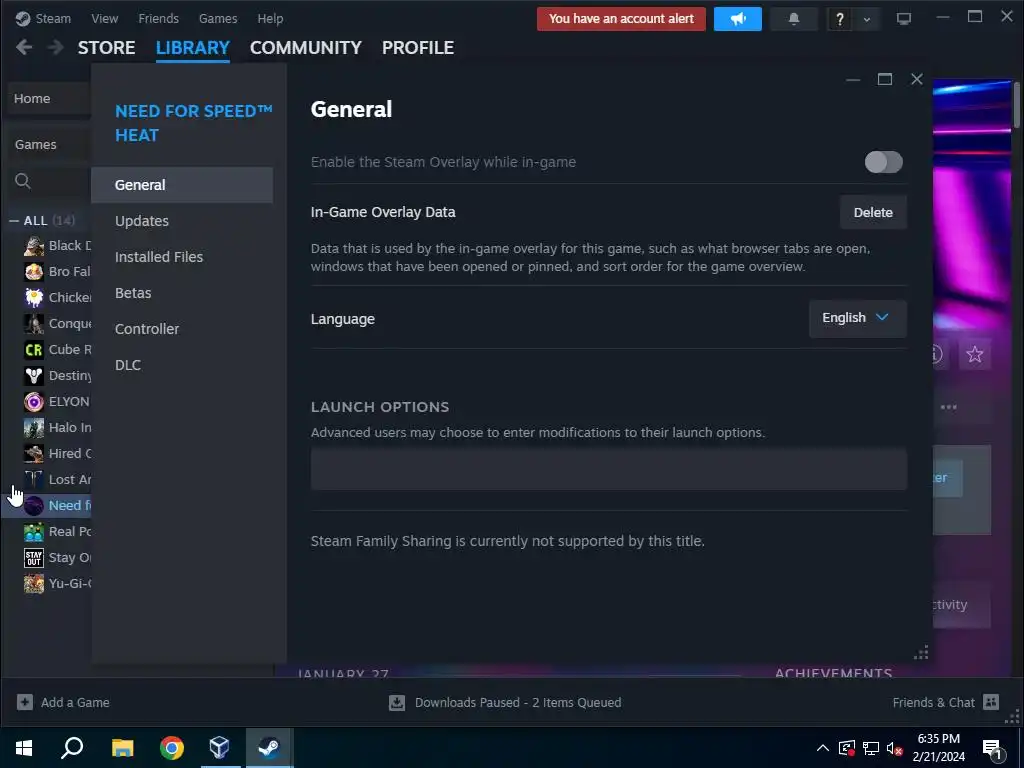Open the English language dropdown
Screen dimensions: 1024x768
coord(857,318)
